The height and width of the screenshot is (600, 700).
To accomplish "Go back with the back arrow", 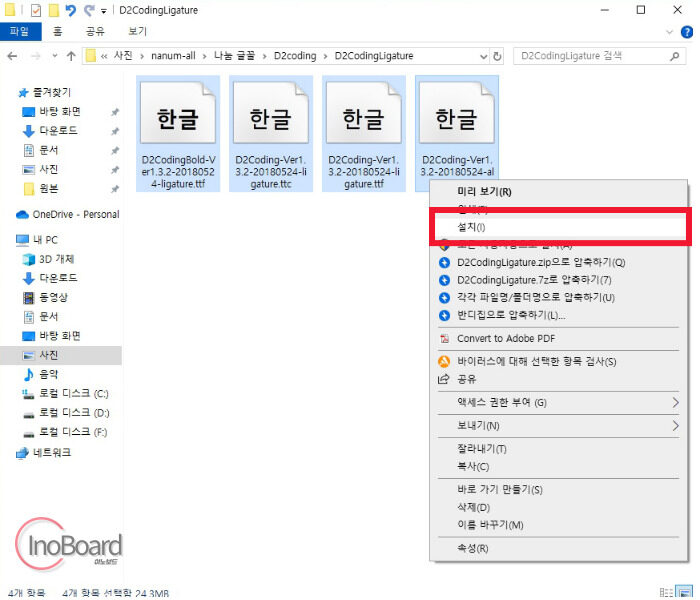I will (x=12, y=56).
